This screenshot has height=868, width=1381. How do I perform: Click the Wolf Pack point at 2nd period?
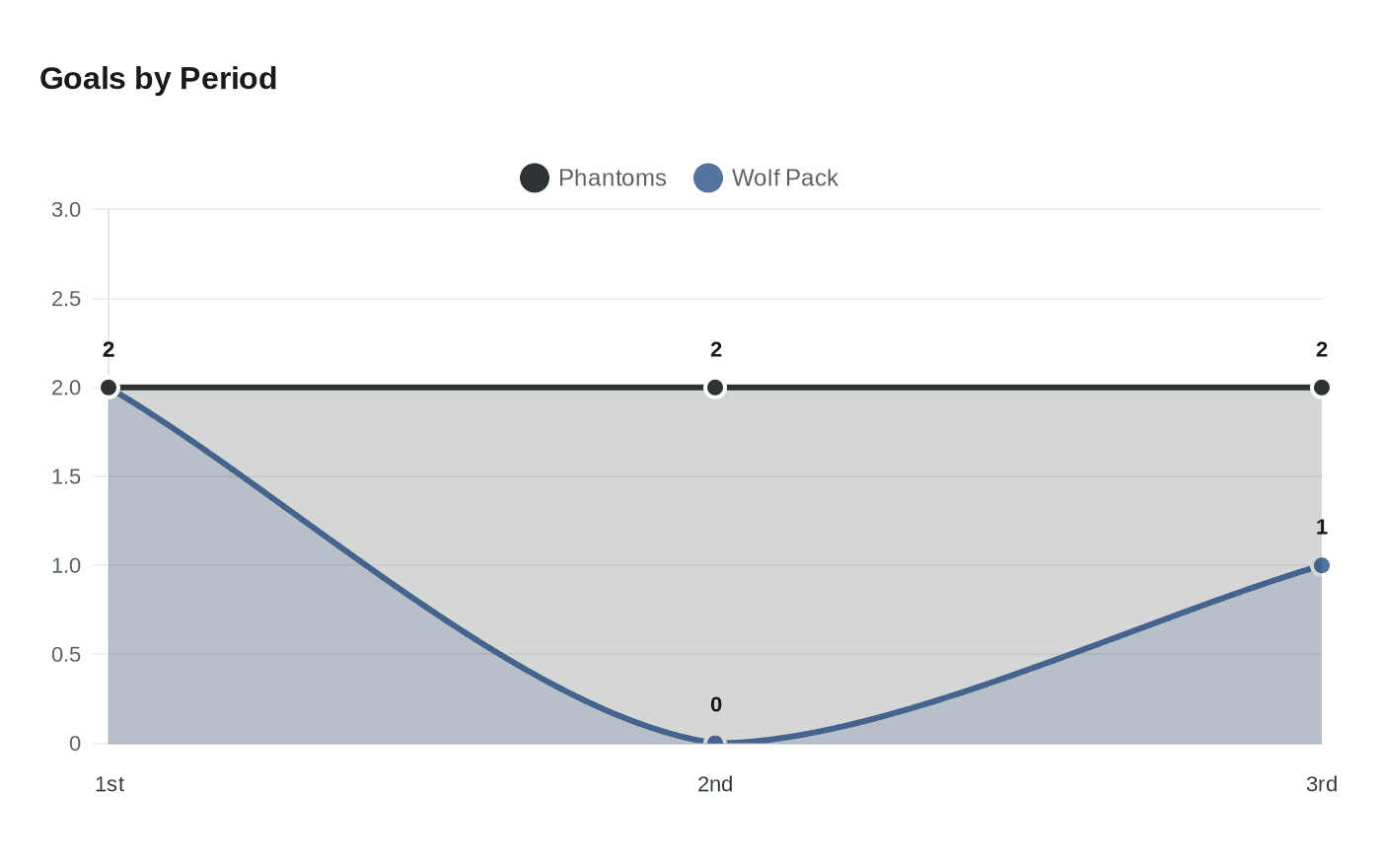(715, 742)
